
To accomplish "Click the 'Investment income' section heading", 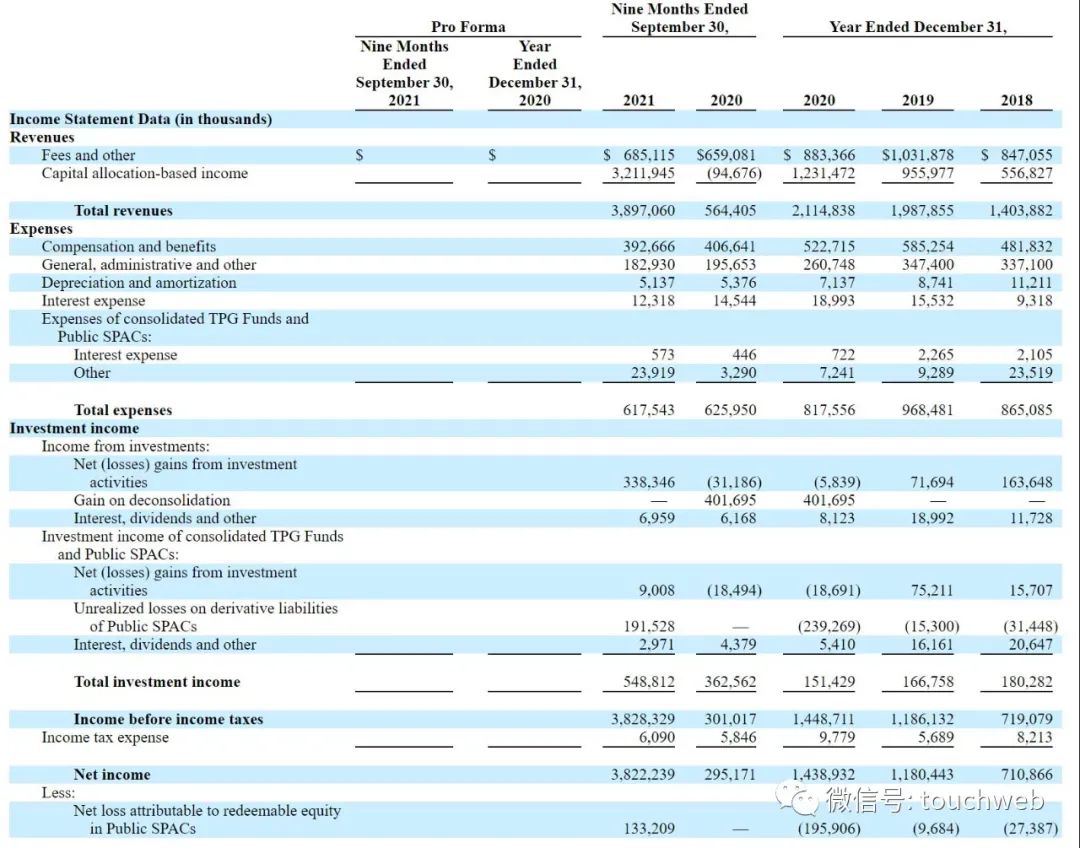I will coord(74,428).
